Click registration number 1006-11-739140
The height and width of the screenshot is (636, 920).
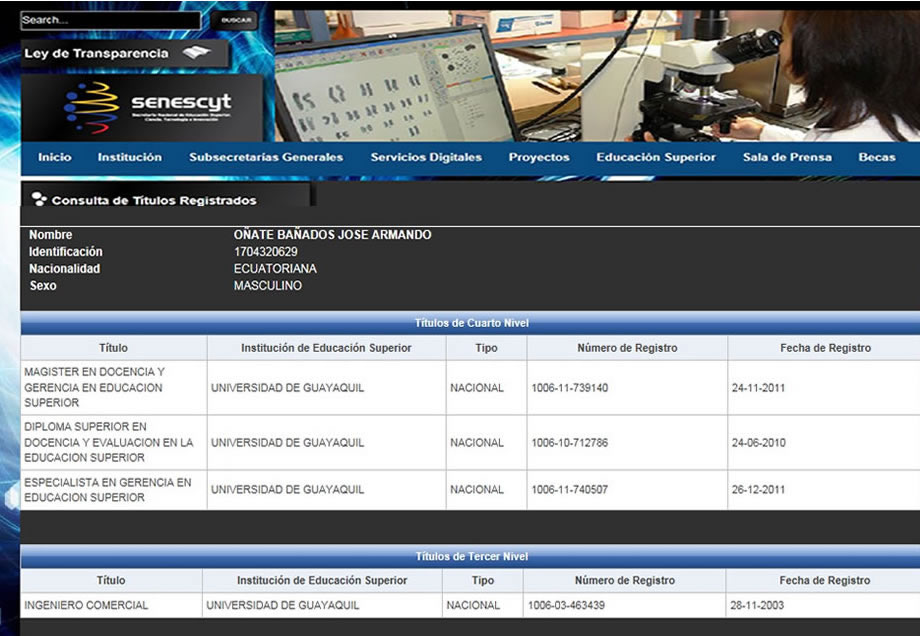coord(570,388)
